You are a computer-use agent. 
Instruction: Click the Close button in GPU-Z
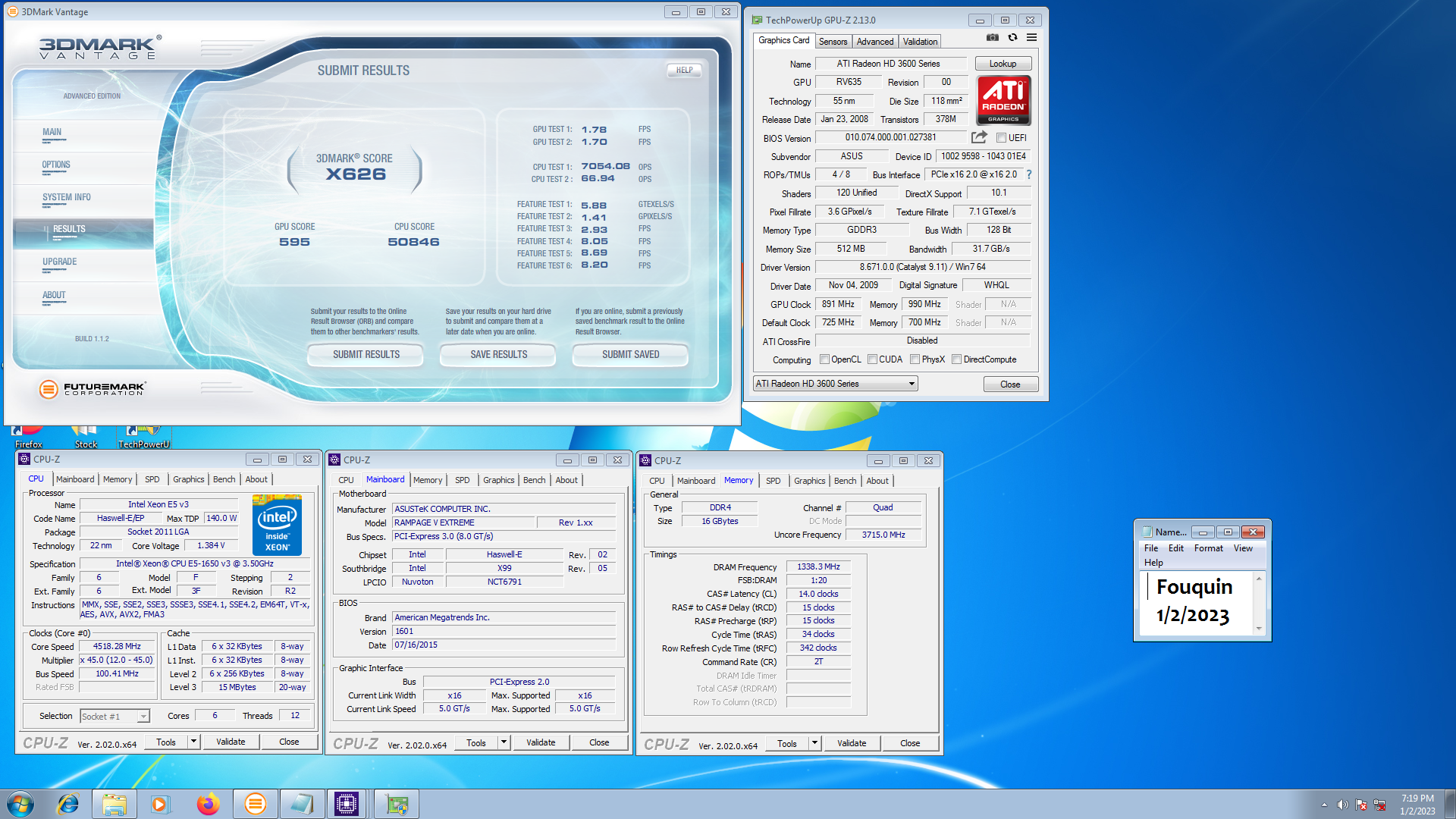(x=1010, y=384)
